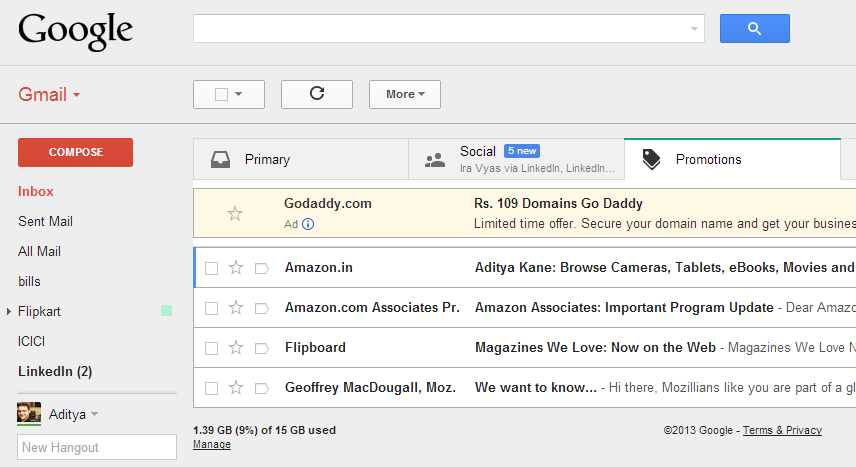Star the Amazon.in email

236,268
